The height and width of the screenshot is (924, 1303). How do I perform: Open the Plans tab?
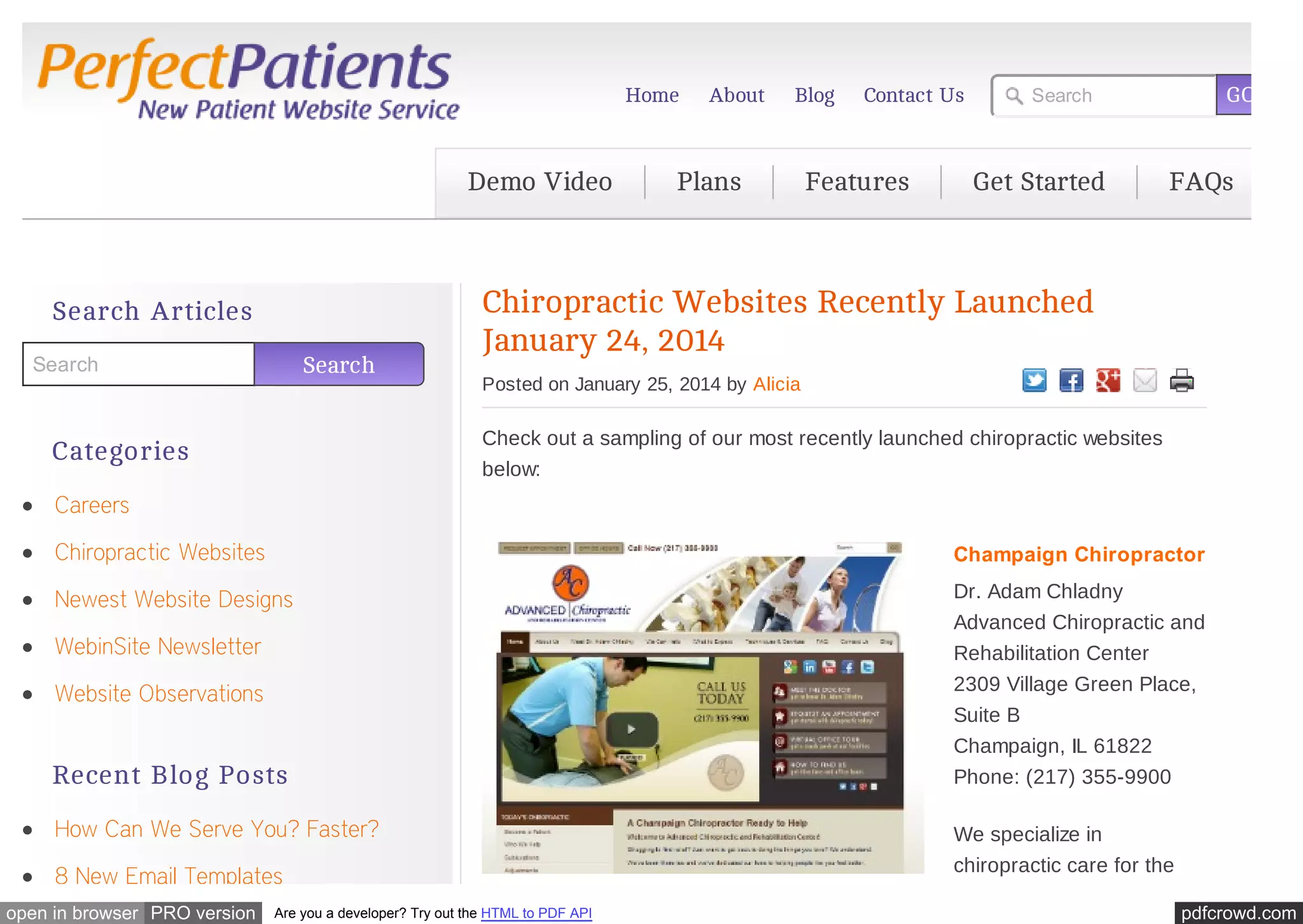[x=709, y=182]
